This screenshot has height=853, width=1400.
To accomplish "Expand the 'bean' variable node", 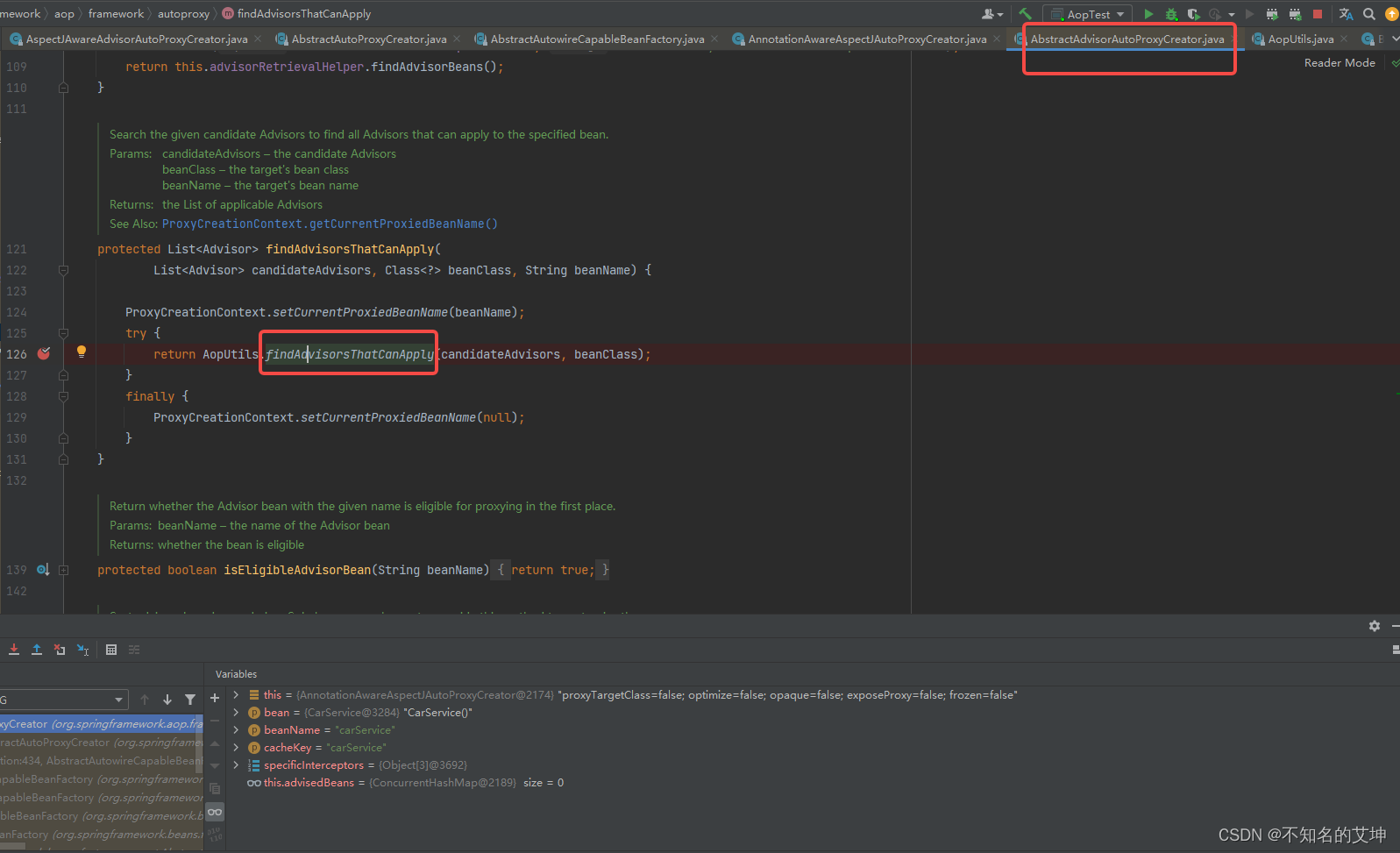I will pyautogui.click(x=236, y=713).
